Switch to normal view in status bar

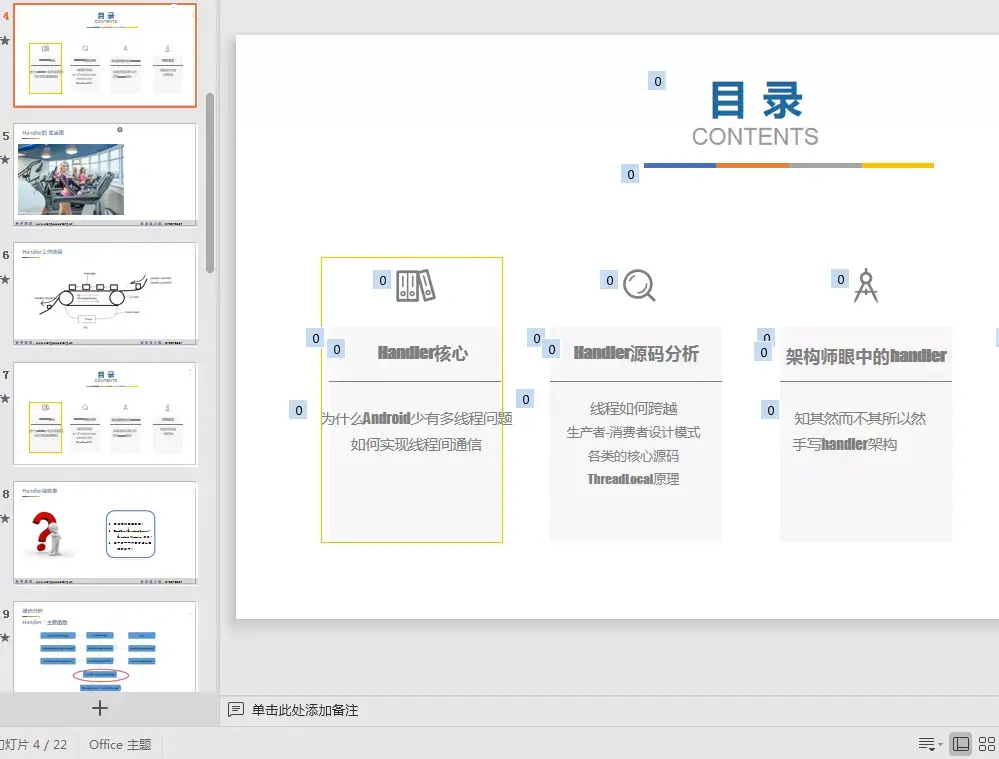[960, 744]
